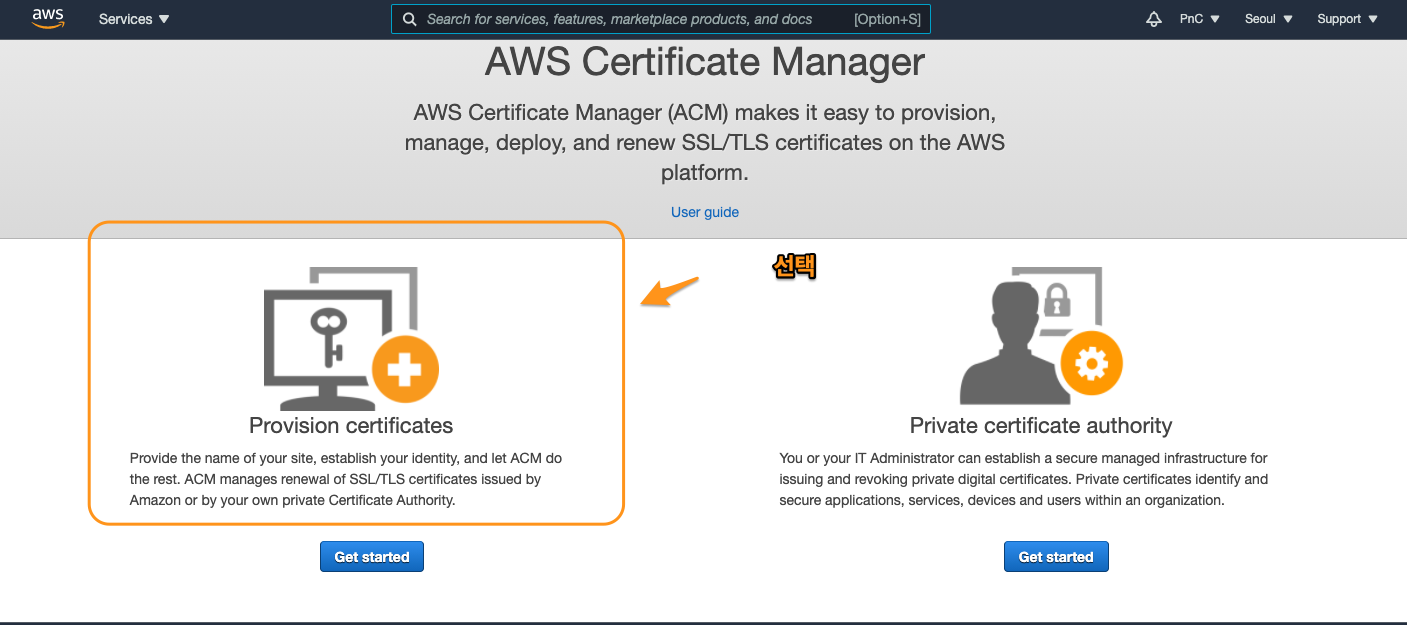Click the orange gear badge on the PCA illustration

(x=1093, y=364)
